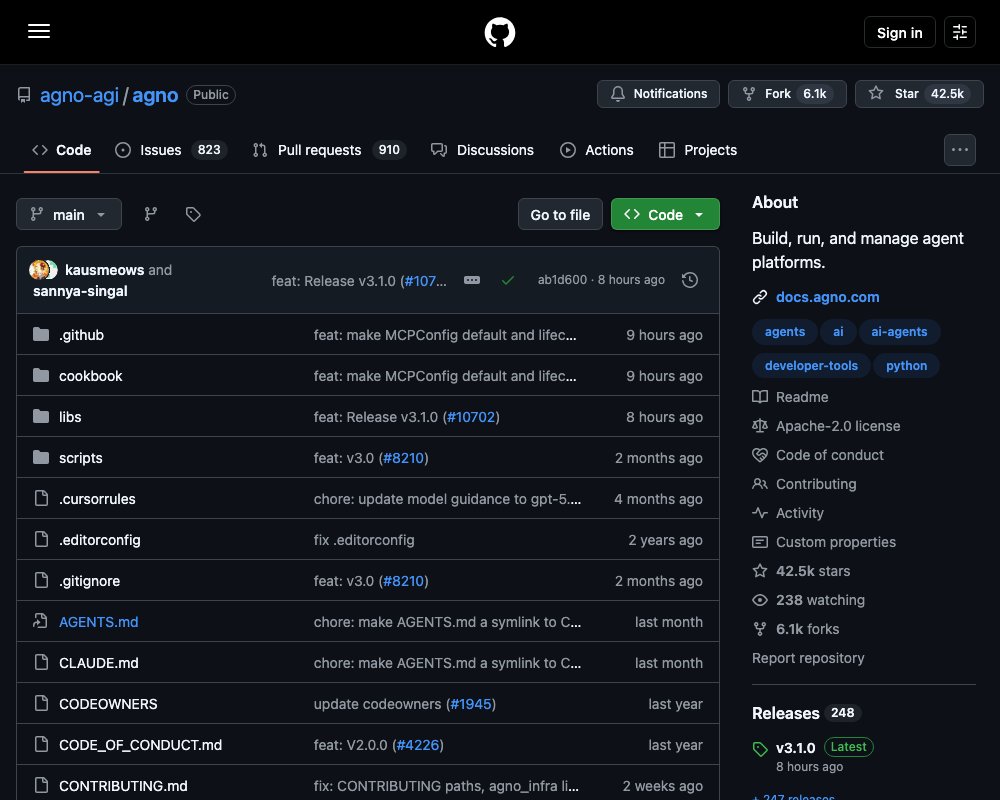Click the eye icon next to 238 watching
This screenshot has width=1000, height=800.
pyautogui.click(x=760, y=600)
